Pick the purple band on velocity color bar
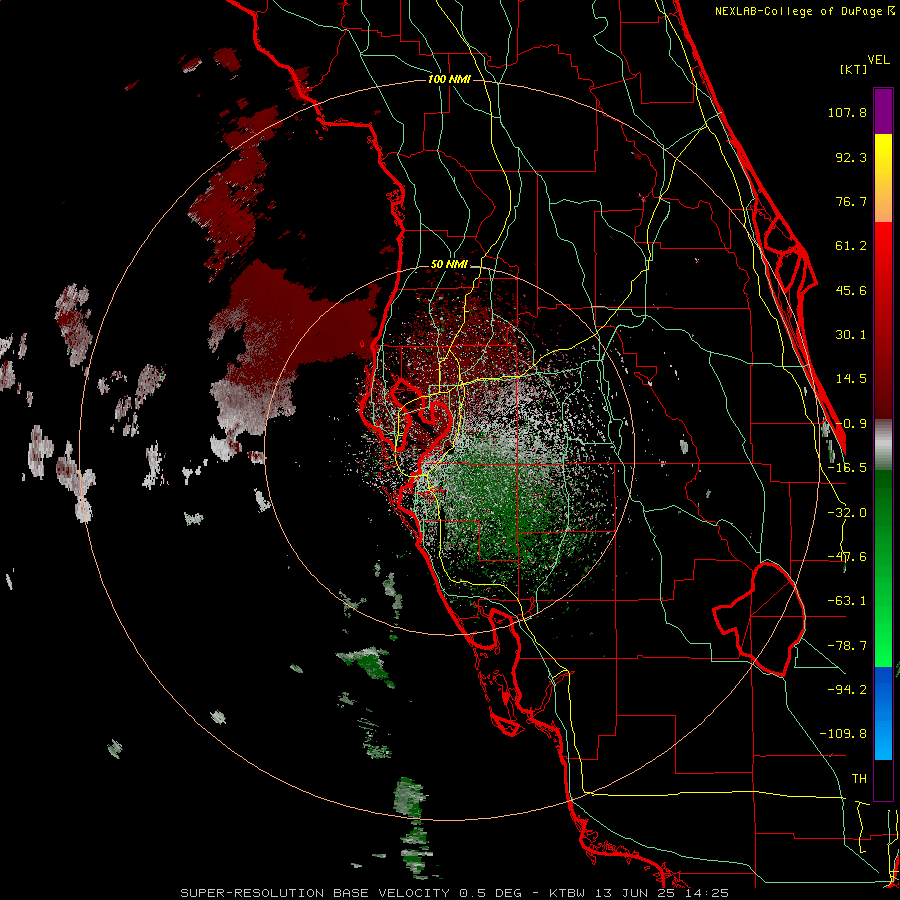The height and width of the screenshot is (900, 900). coord(883,111)
